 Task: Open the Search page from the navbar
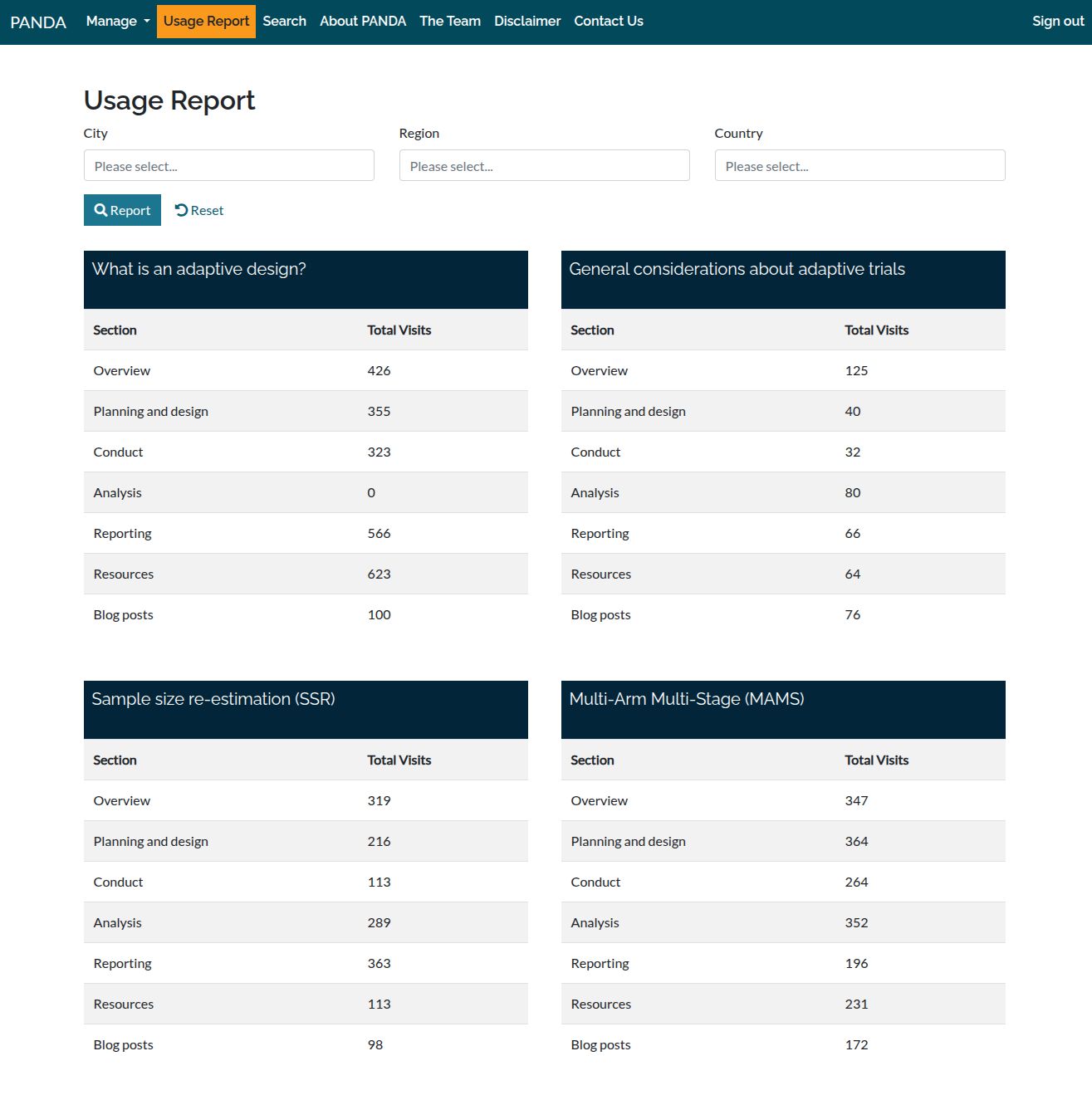pos(284,21)
